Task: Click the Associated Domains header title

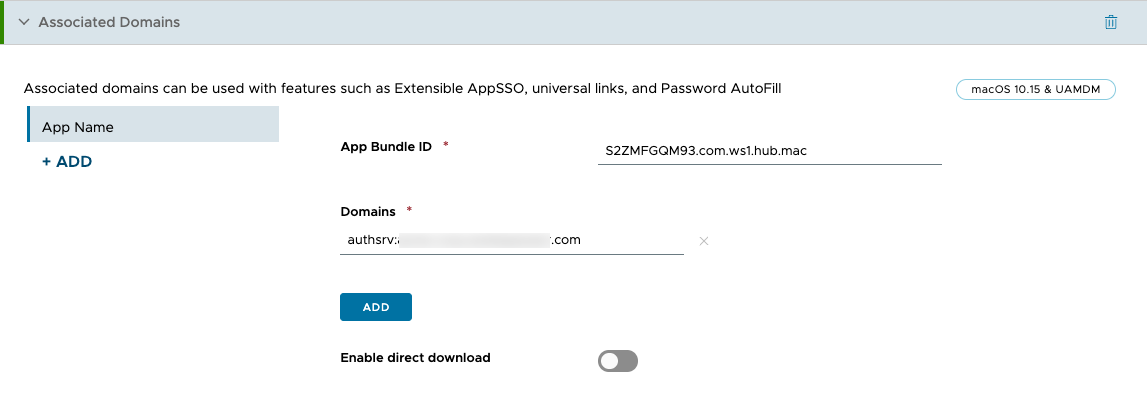Action: [x=109, y=22]
